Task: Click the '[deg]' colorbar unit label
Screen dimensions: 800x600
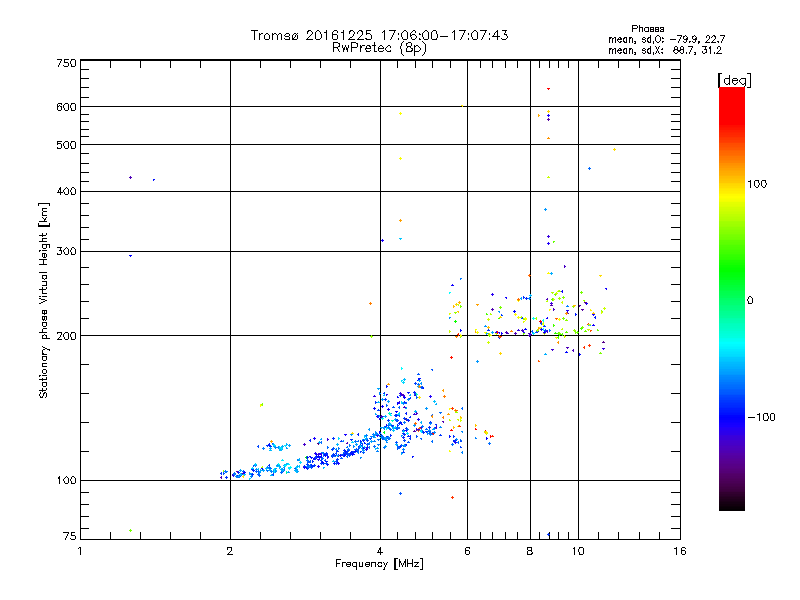Action: pyautogui.click(x=734, y=80)
